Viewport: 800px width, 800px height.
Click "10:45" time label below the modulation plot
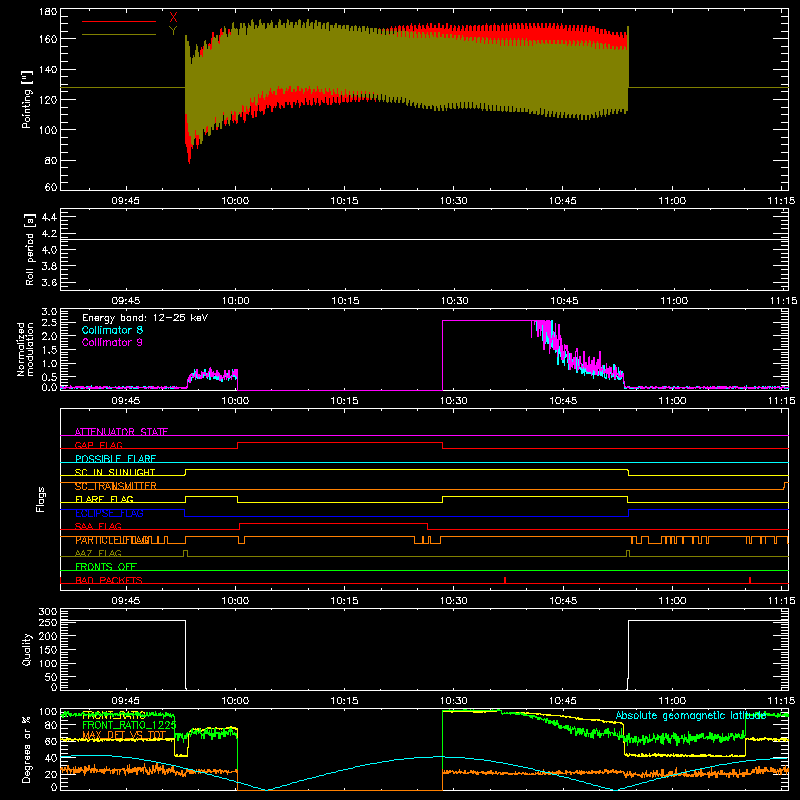click(x=563, y=401)
